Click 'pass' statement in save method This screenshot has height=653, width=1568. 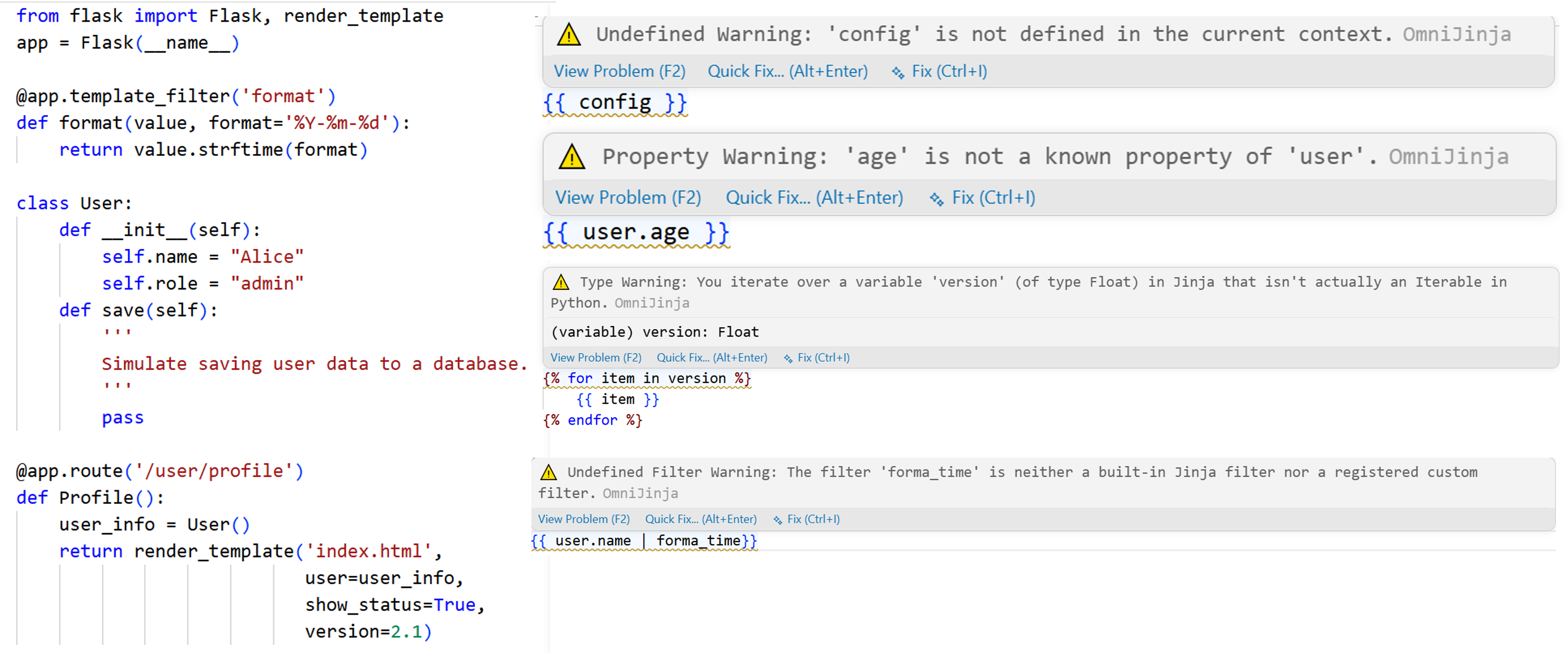click(123, 418)
